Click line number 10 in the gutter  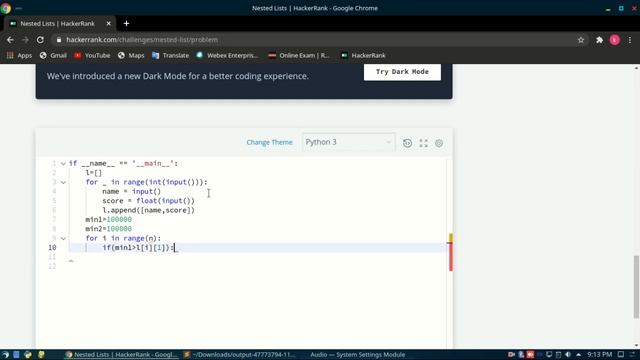(x=52, y=248)
